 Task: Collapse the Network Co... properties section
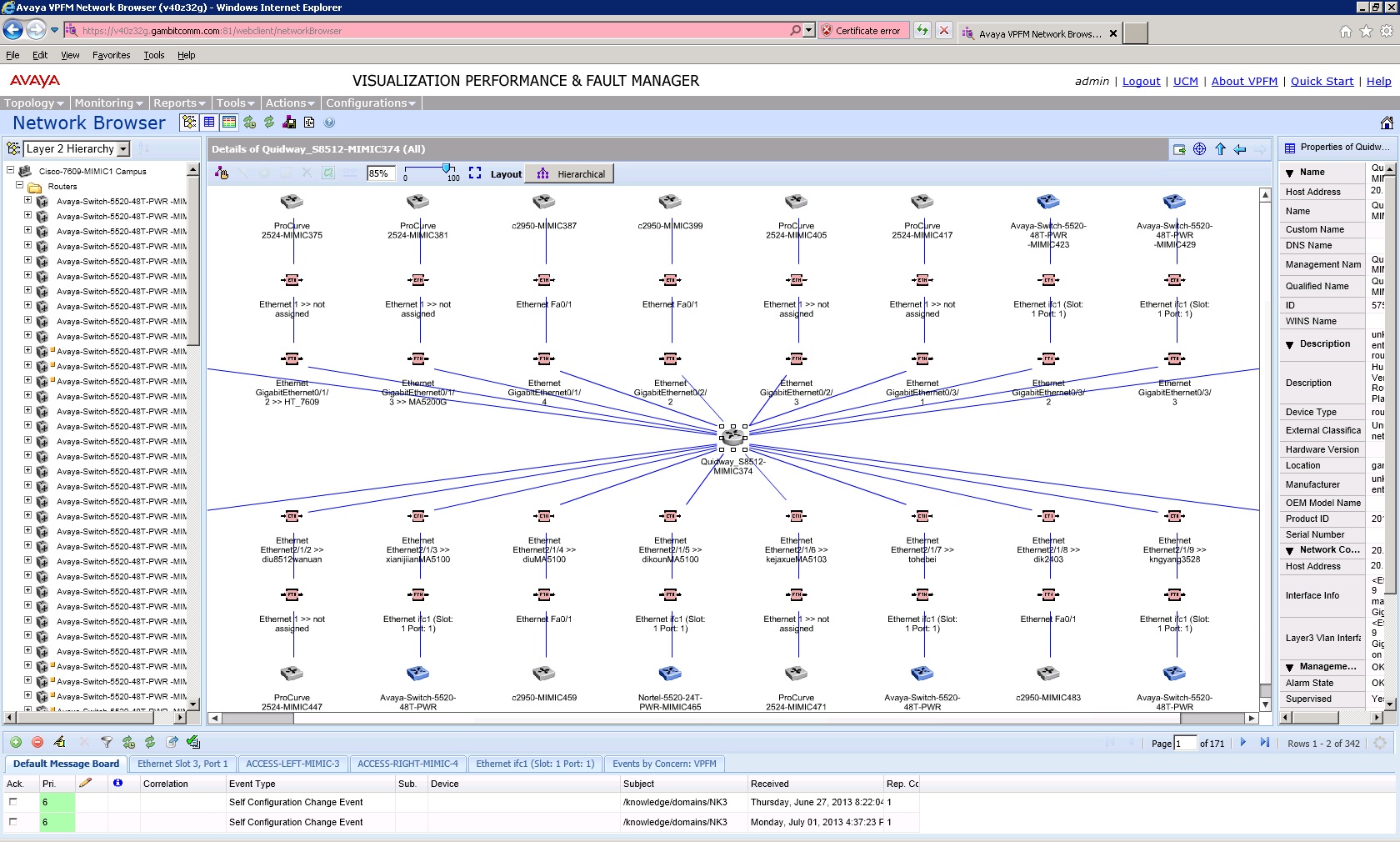coord(1290,550)
